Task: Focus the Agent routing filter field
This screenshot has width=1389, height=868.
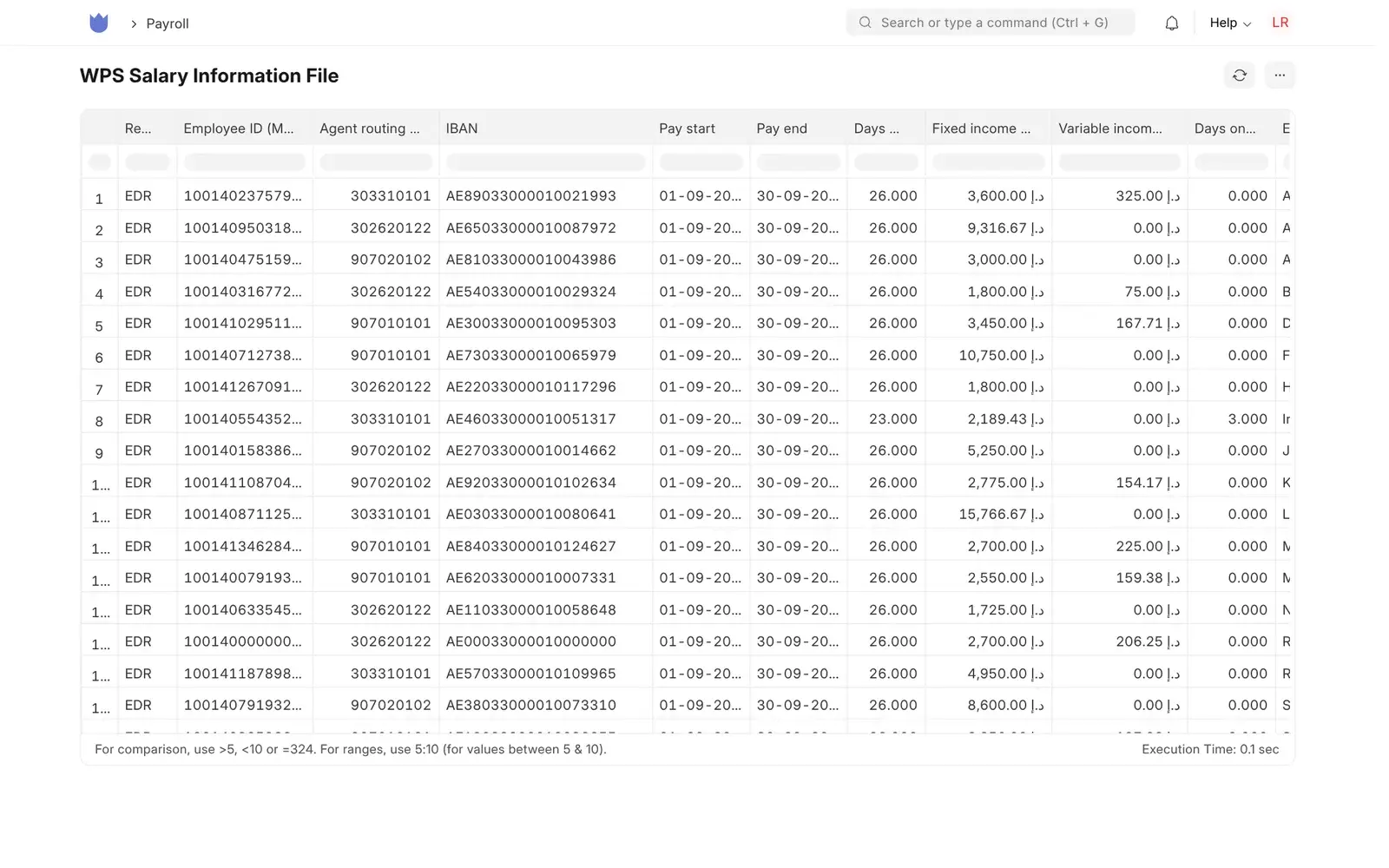Action: coord(376,162)
